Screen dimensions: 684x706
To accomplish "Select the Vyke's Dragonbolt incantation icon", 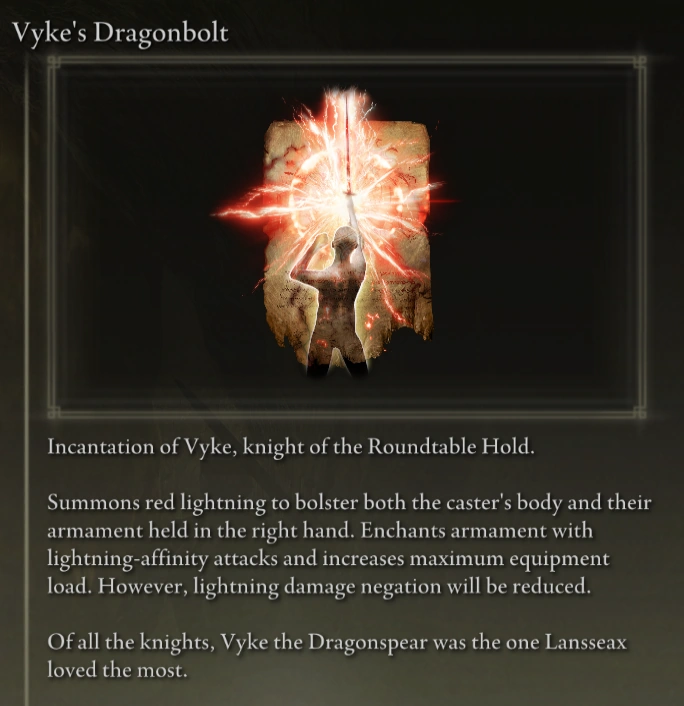I will click(335, 234).
